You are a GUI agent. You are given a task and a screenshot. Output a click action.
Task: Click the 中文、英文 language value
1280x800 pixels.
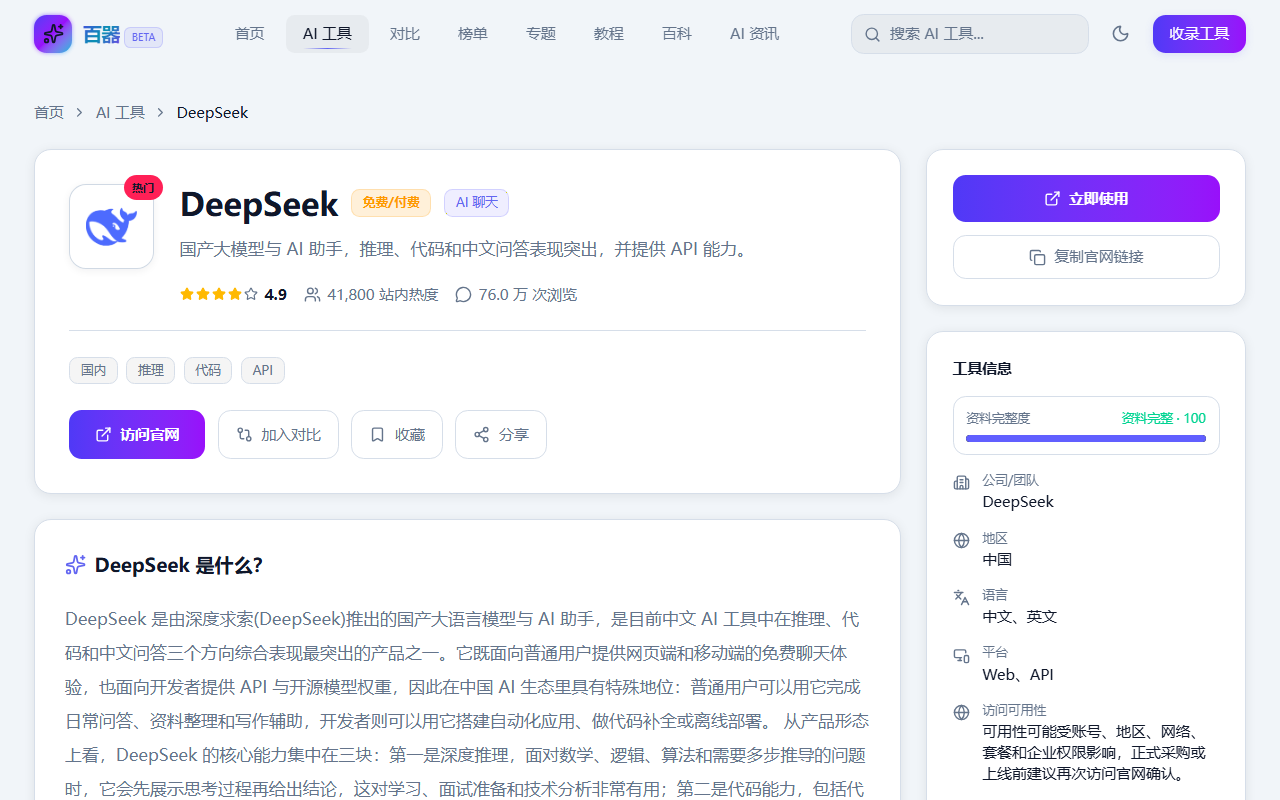coord(1020,617)
